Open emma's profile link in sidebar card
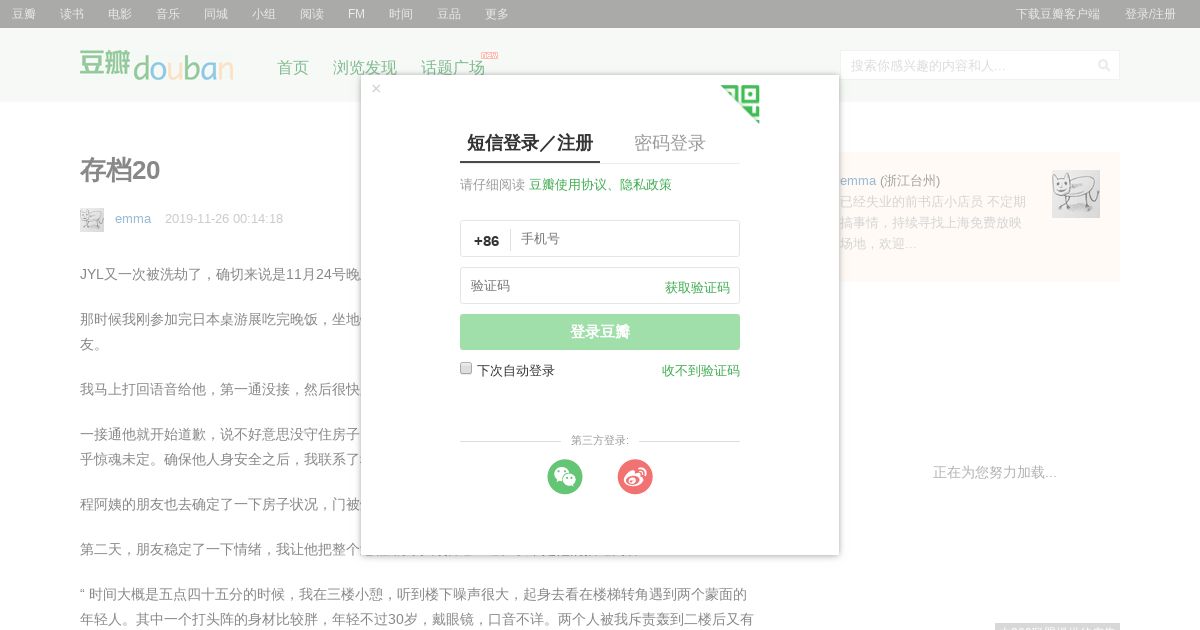 [x=858, y=181]
